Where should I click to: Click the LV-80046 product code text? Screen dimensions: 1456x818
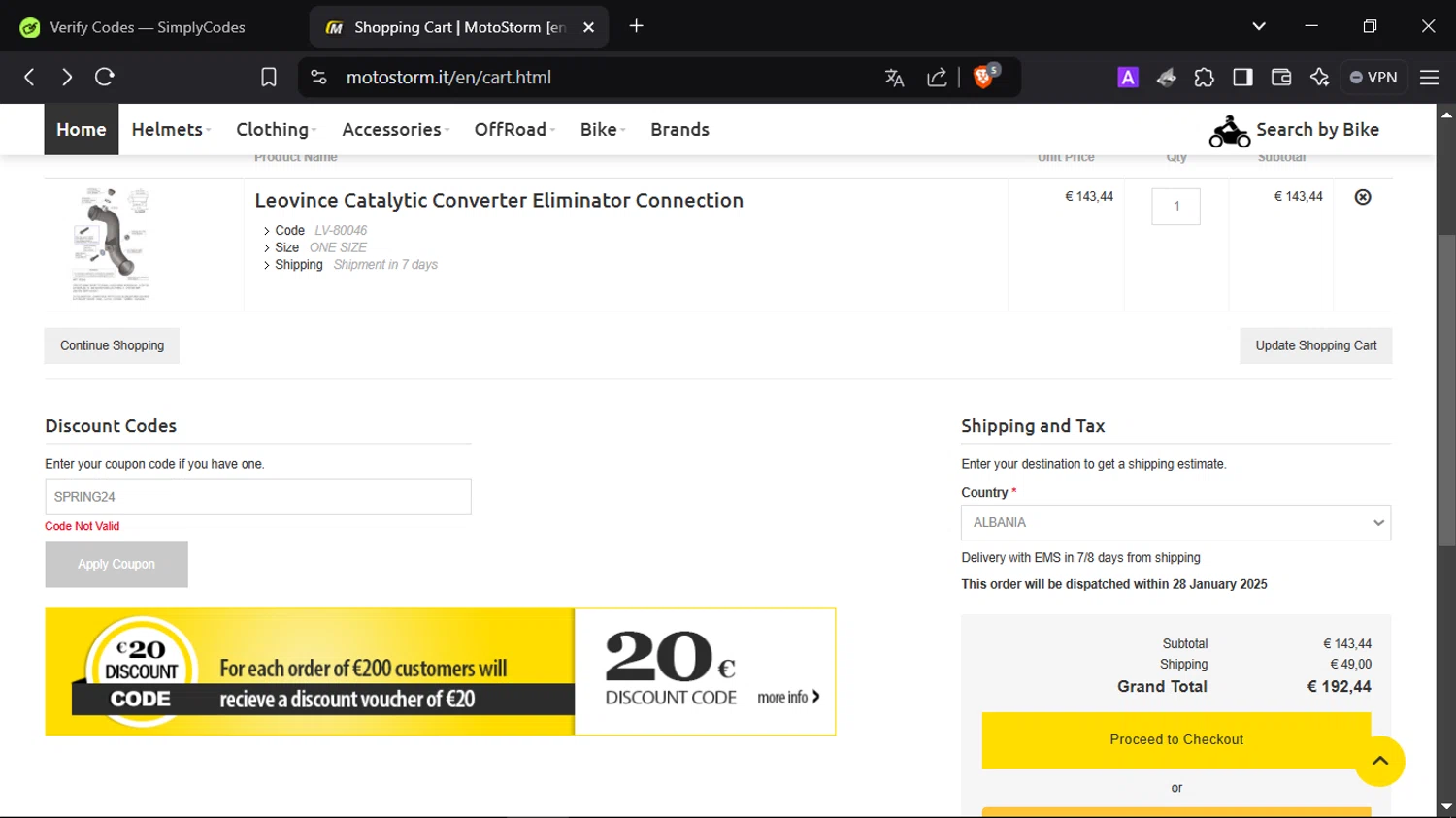click(x=341, y=231)
